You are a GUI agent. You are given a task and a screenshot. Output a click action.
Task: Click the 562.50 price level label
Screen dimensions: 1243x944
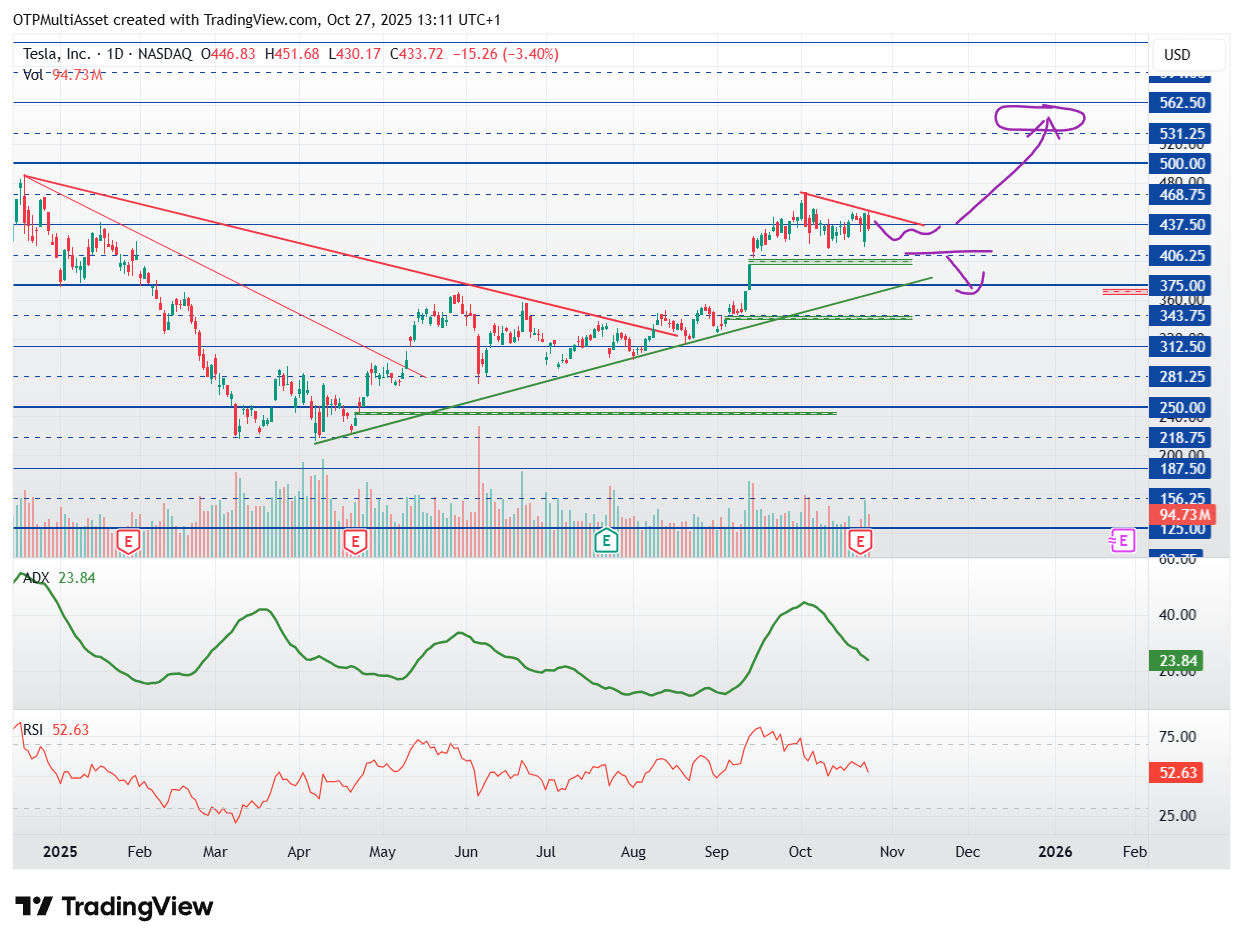(x=1182, y=103)
